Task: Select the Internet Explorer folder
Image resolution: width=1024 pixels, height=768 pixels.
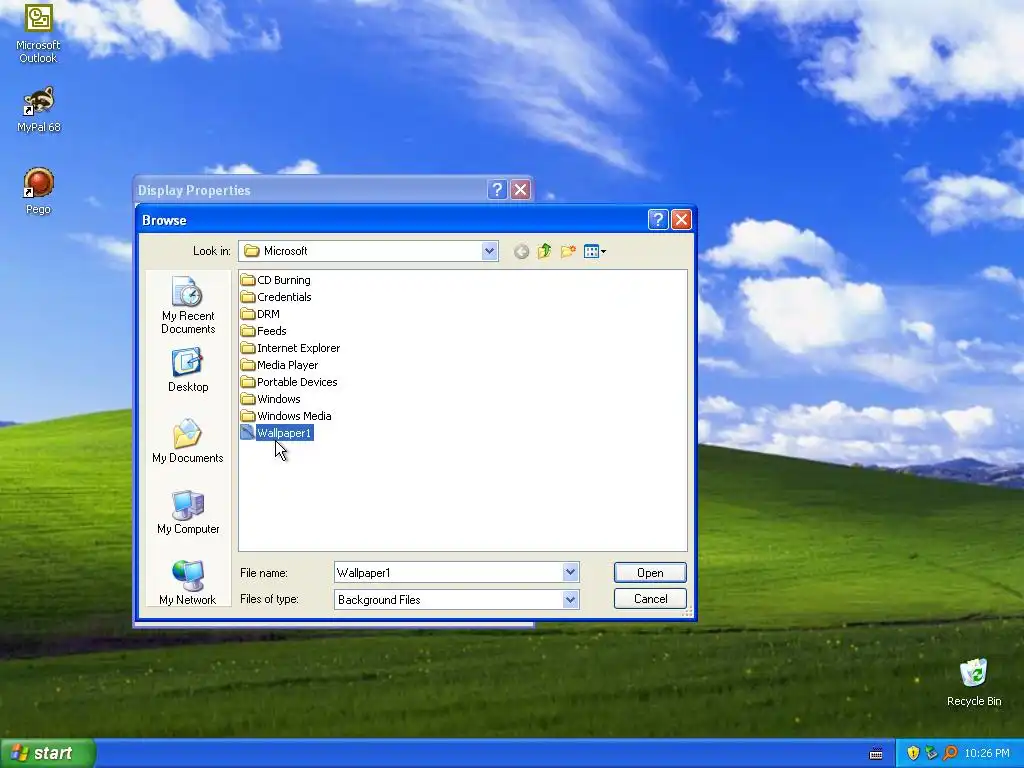Action: click(290, 348)
